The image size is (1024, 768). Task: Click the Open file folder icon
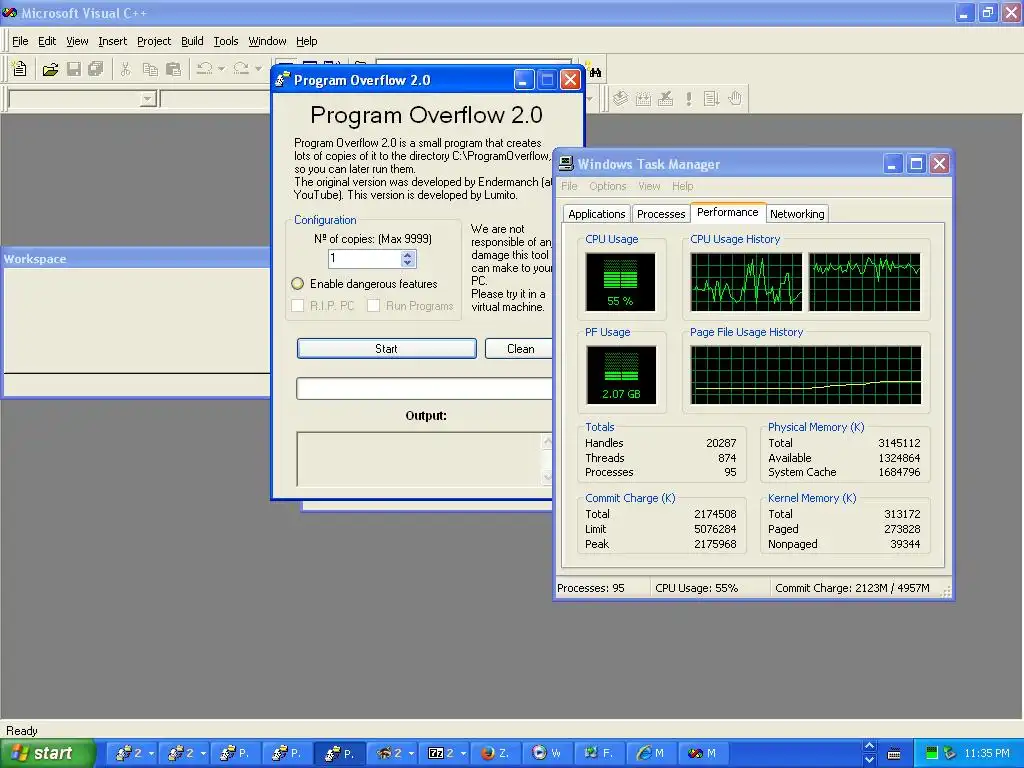point(50,69)
